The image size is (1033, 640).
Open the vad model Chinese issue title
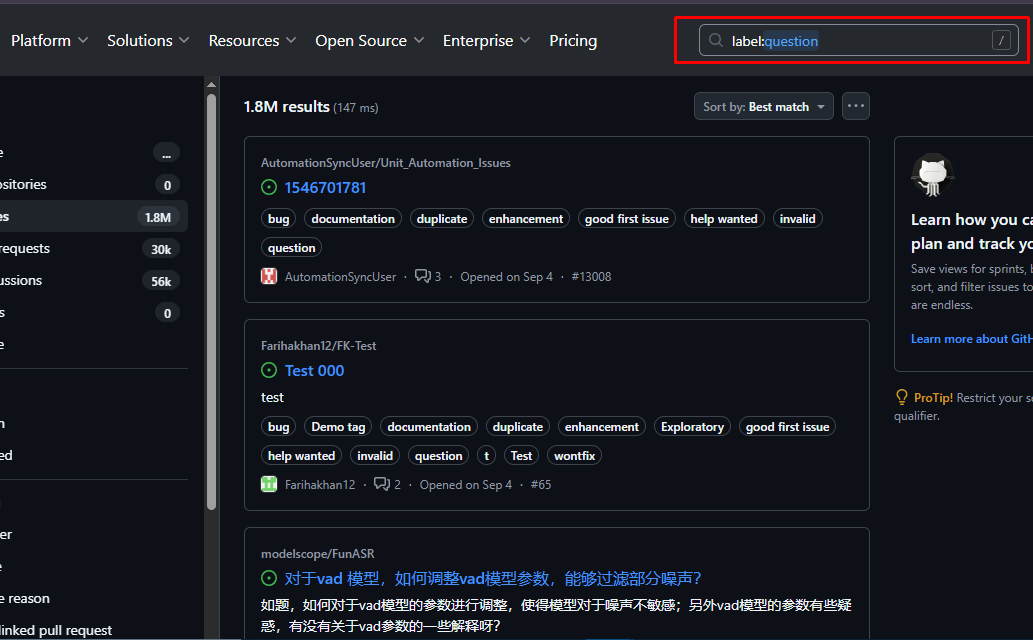click(x=492, y=579)
